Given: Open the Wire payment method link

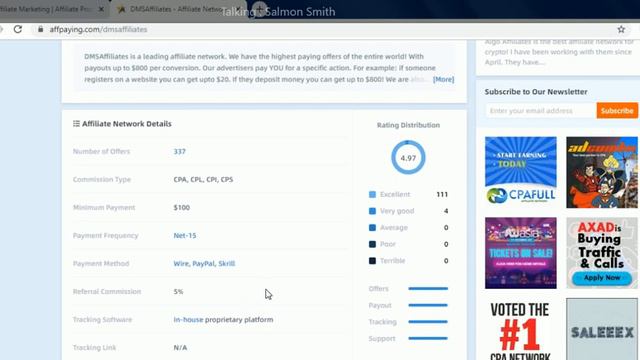Looking at the screenshot, I should (x=181, y=264).
